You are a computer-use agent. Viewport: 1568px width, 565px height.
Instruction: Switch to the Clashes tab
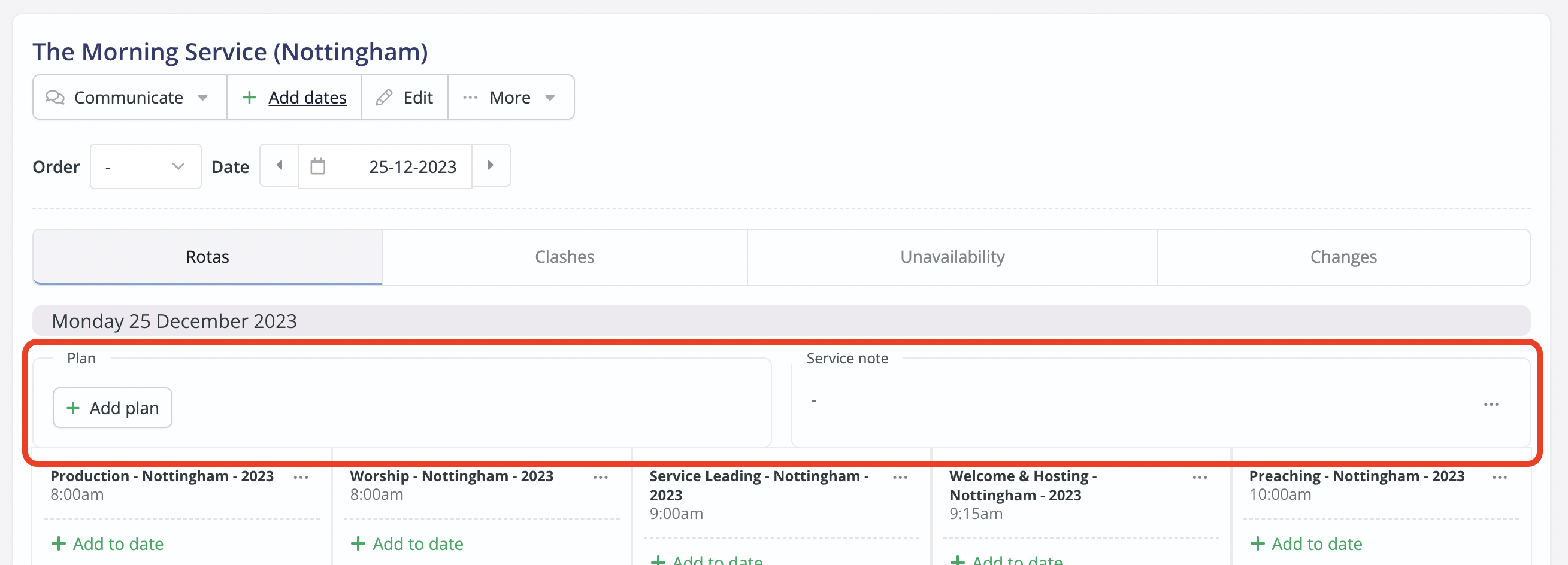[564, 257]
